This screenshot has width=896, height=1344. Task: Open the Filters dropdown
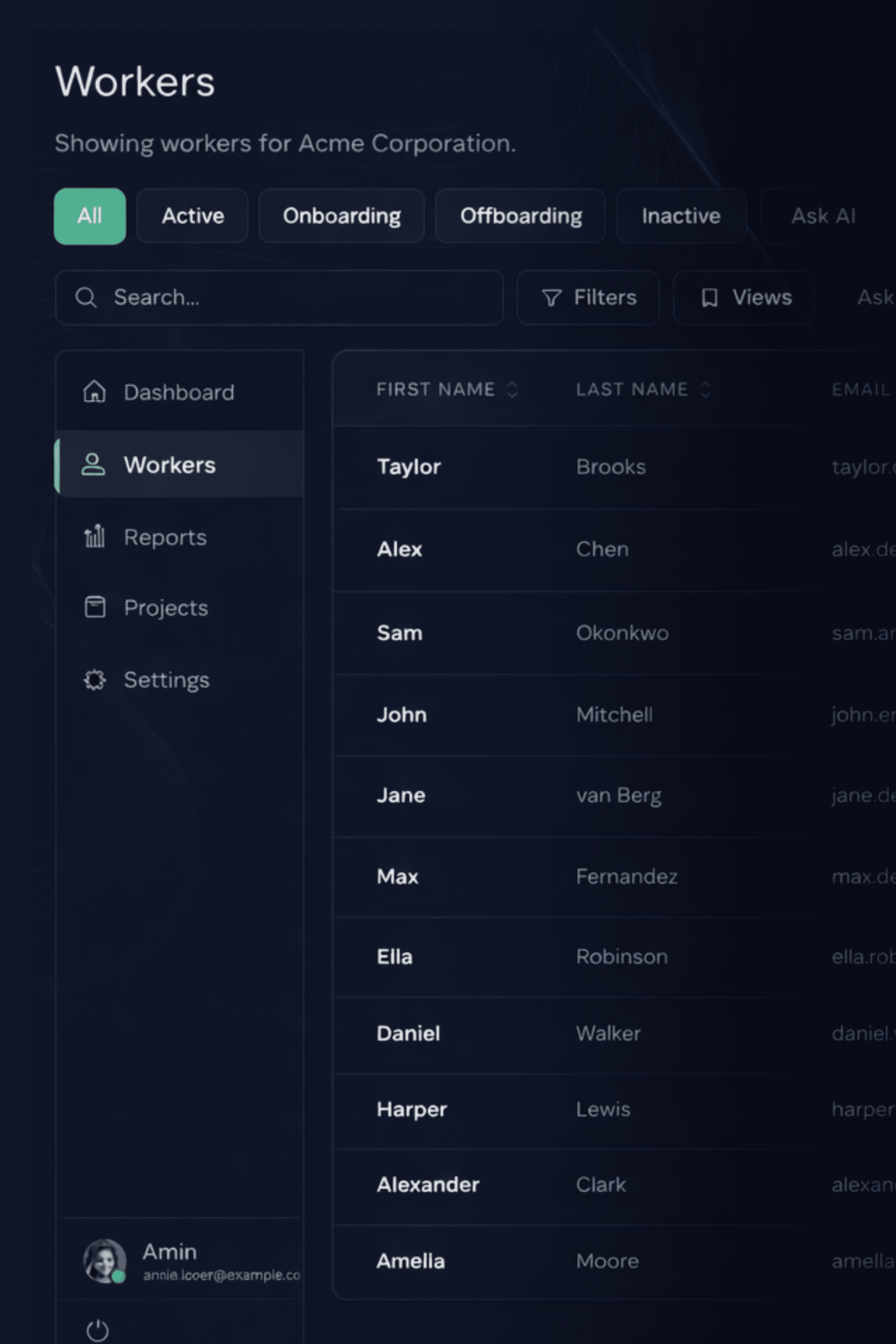588,297
